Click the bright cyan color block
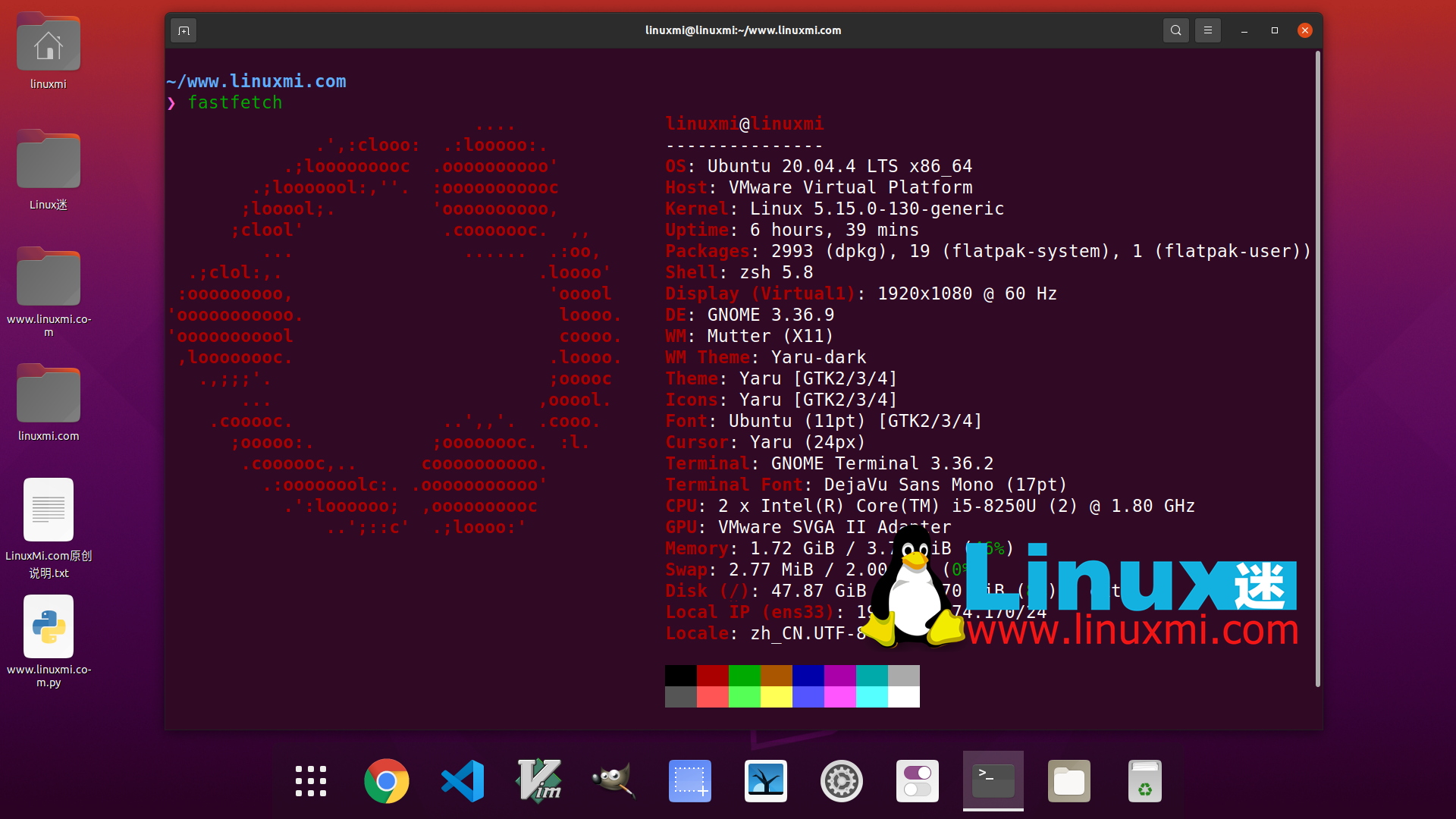 pyautogui.click(x=872, y=697)
